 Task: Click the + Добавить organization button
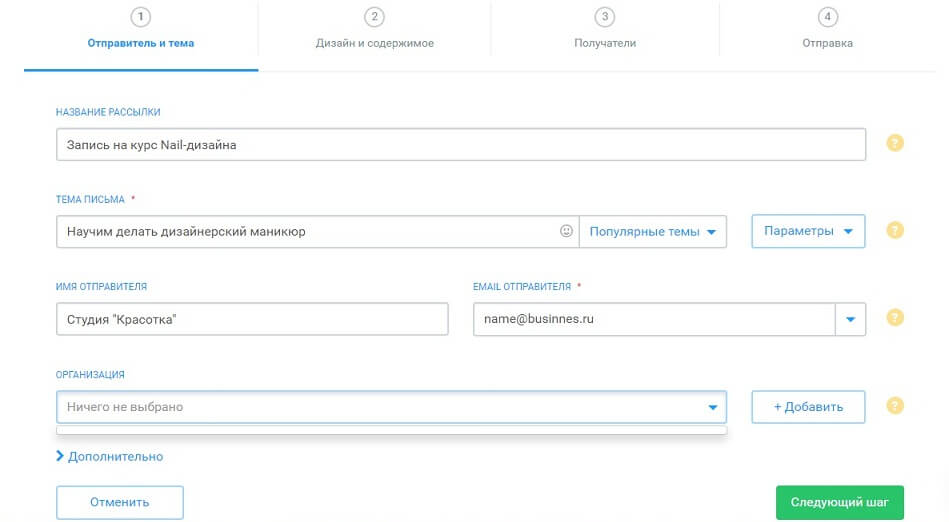click(x=808, y=407)
